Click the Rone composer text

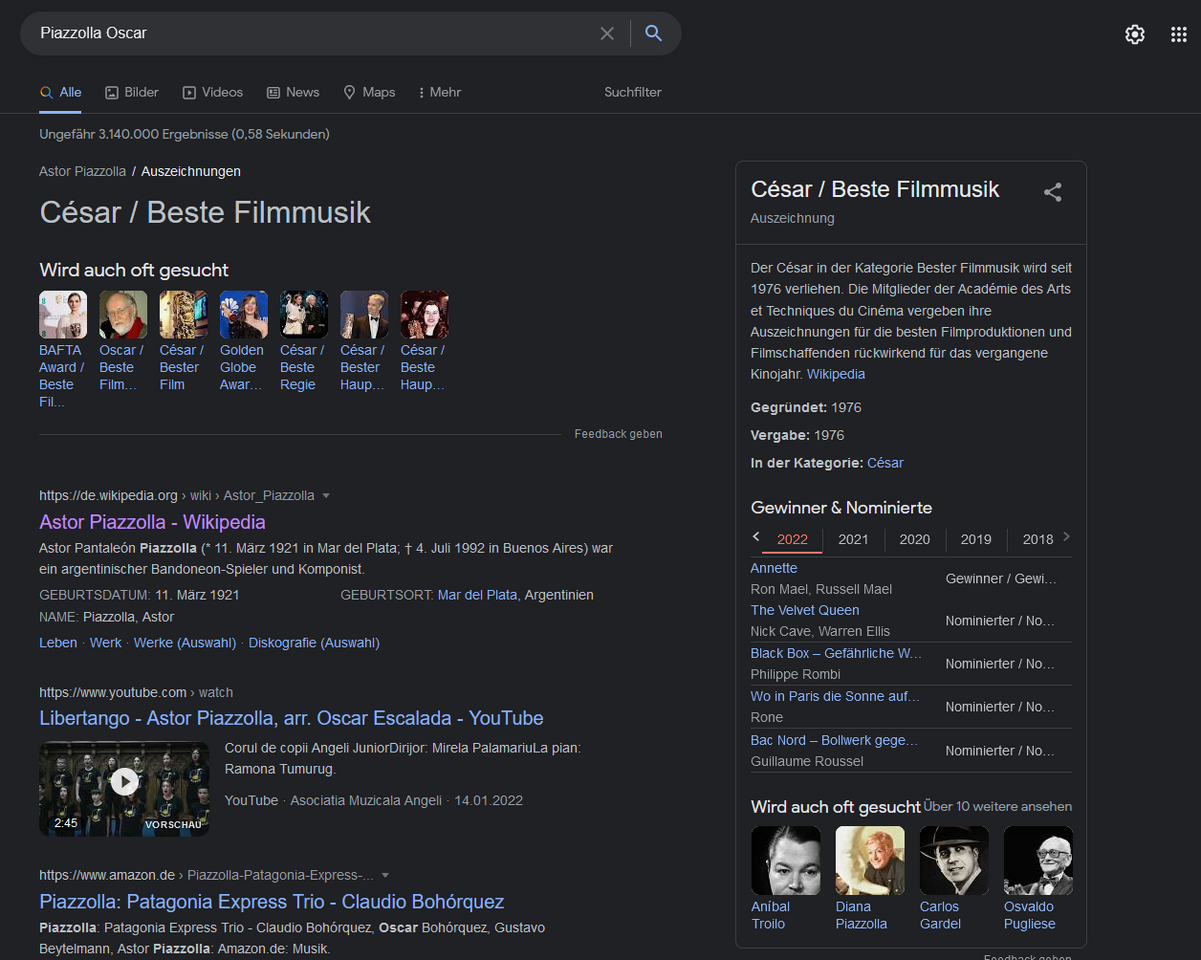[x=767, y=717]
